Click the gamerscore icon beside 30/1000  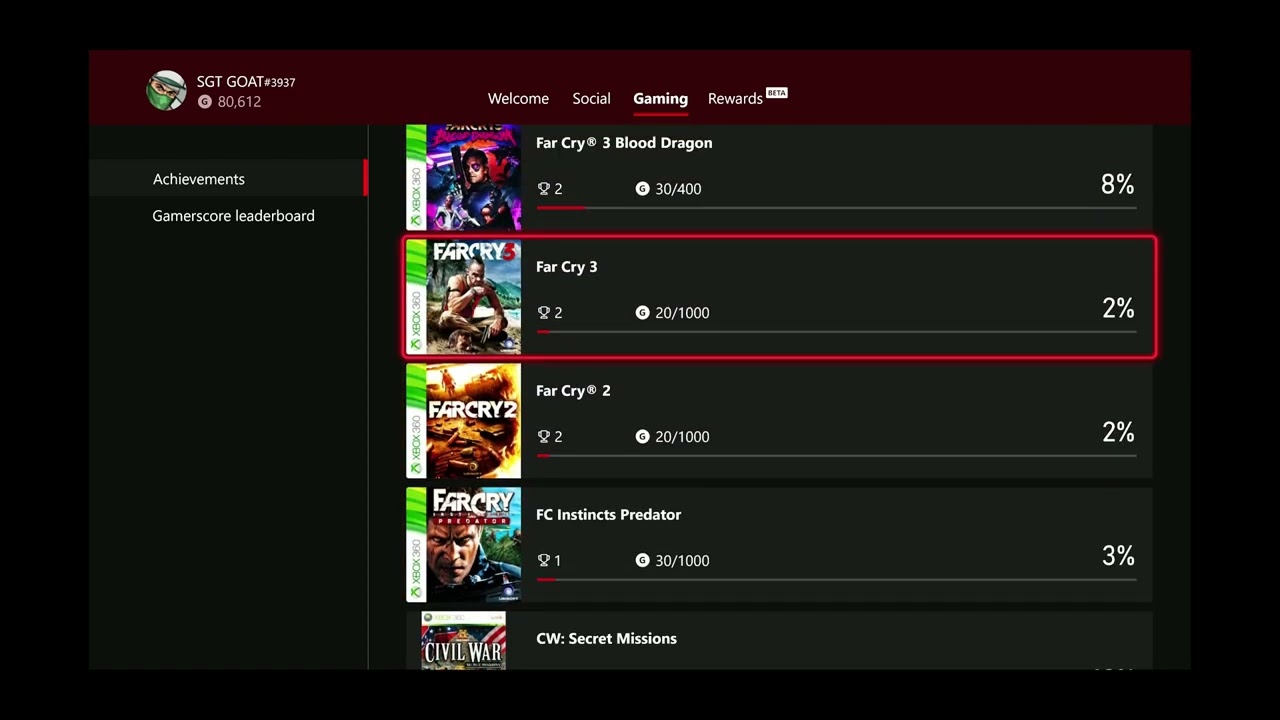coord(642,560)
